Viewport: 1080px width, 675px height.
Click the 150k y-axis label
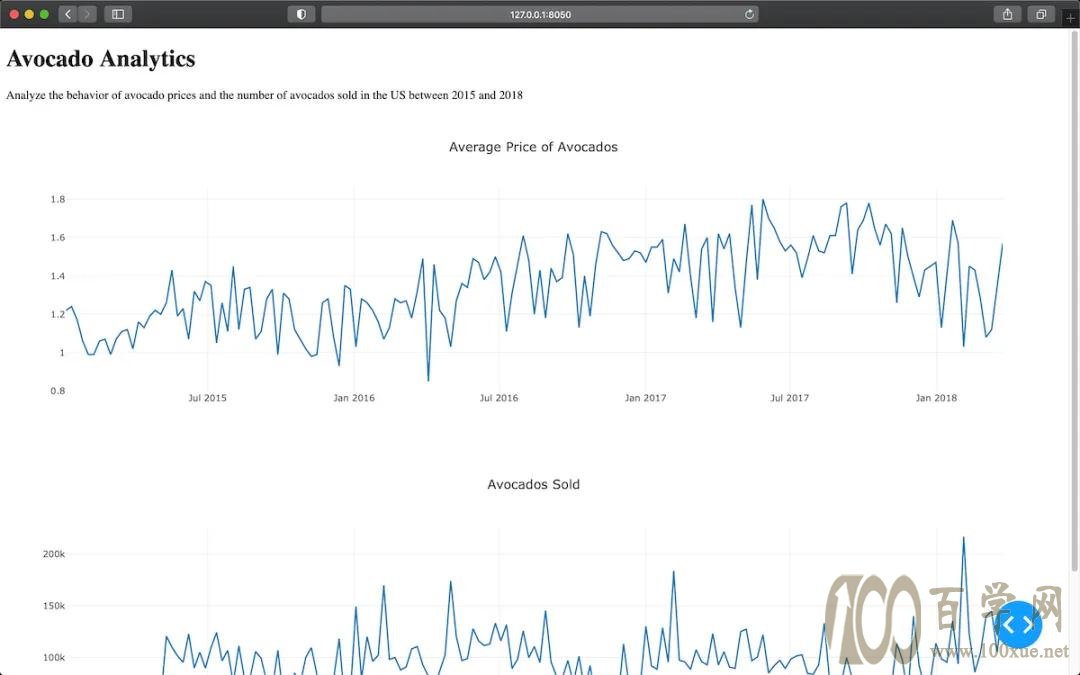click(54, 605)
